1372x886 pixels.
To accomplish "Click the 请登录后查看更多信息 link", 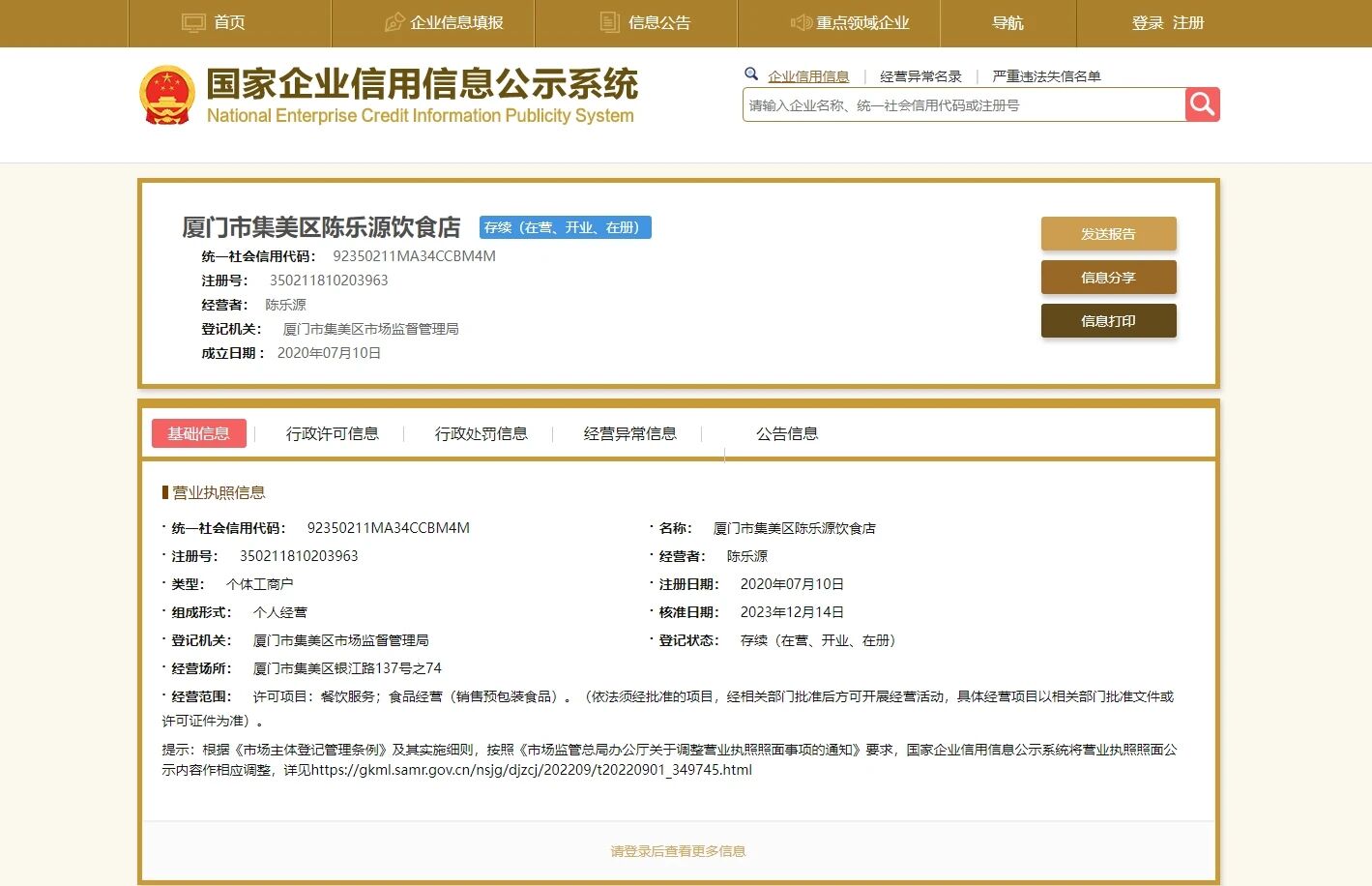I will coord(678,851).
